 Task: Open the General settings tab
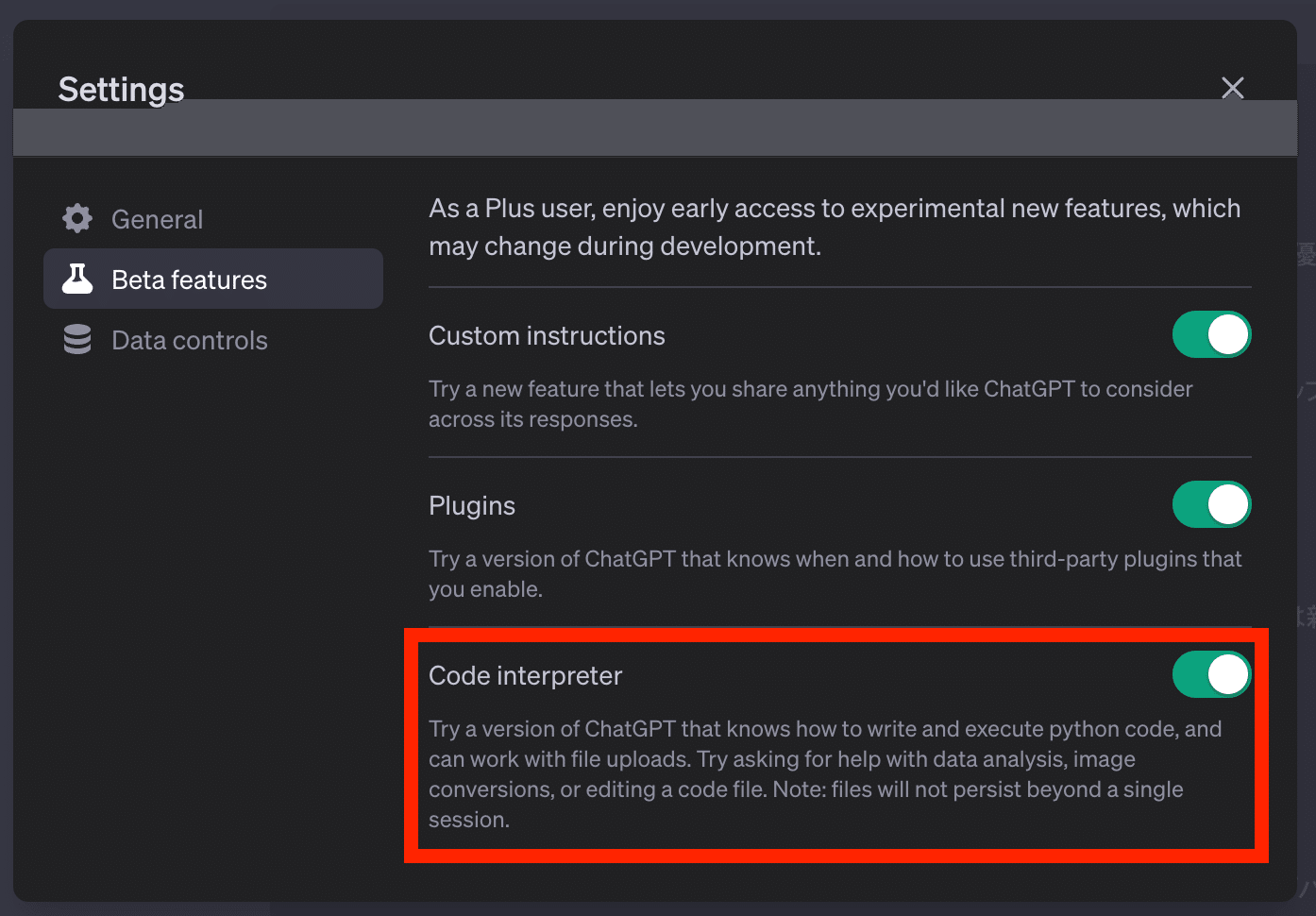coord(157,219)
